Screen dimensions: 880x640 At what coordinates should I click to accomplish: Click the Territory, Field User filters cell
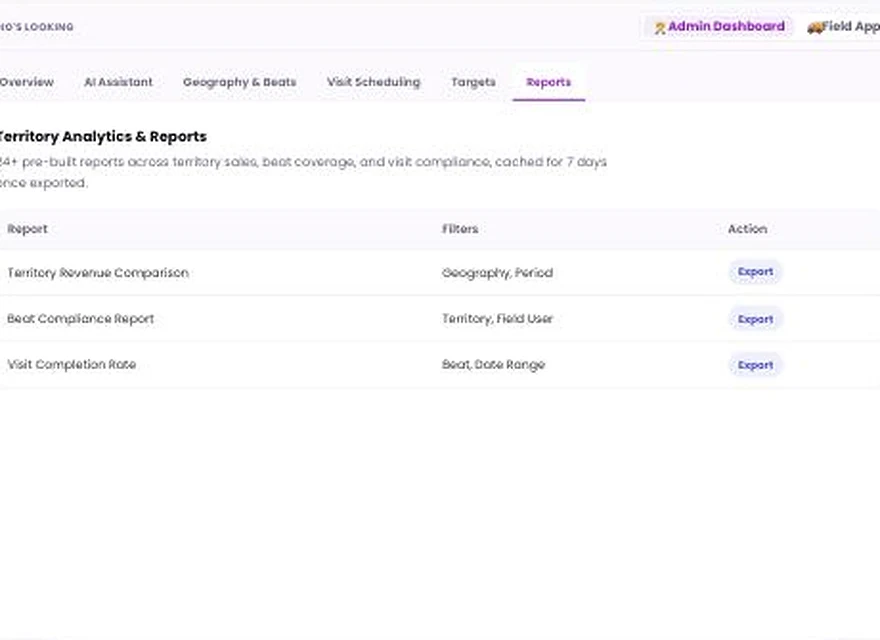[x=497, y=319]
